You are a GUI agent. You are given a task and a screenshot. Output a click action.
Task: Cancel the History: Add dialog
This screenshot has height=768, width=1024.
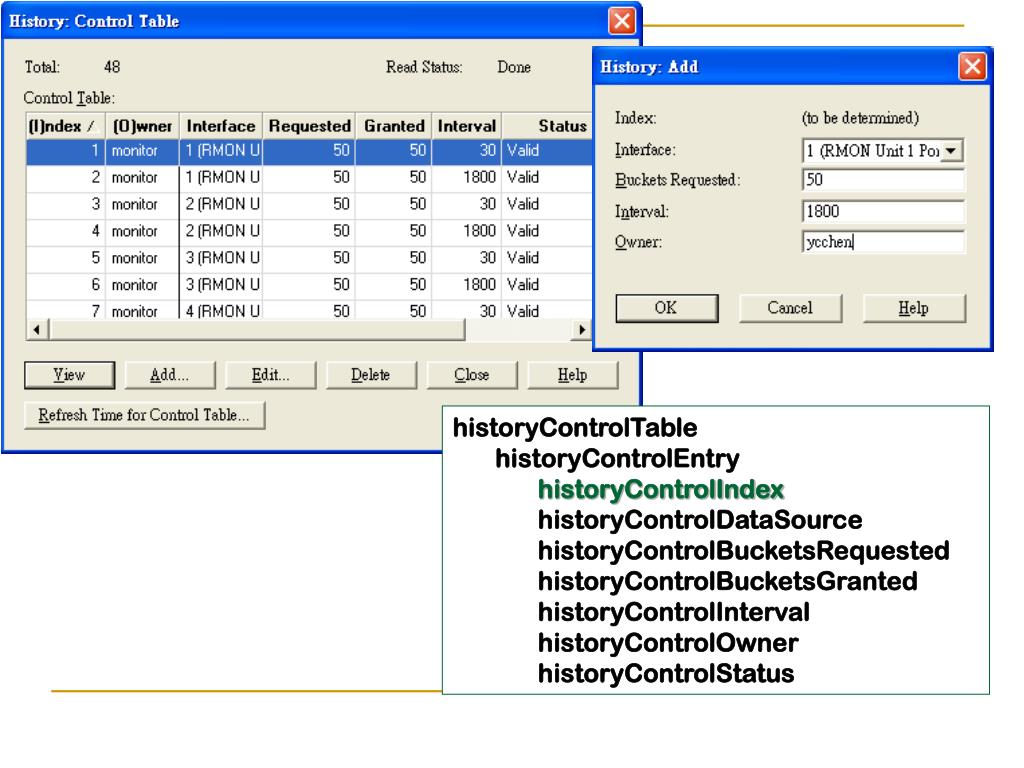pos(790,308)
